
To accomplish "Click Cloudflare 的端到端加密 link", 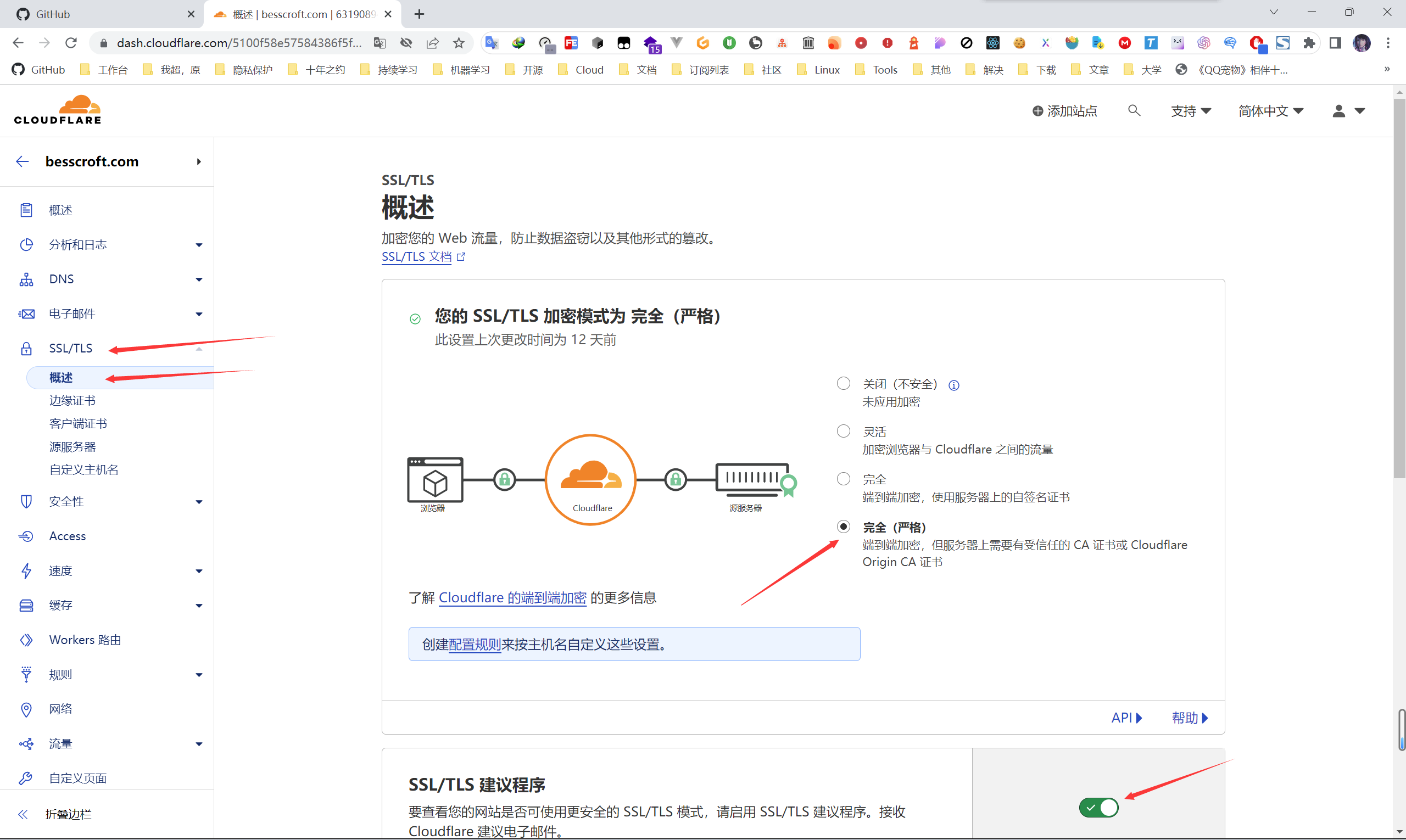I will click(512, 597).
